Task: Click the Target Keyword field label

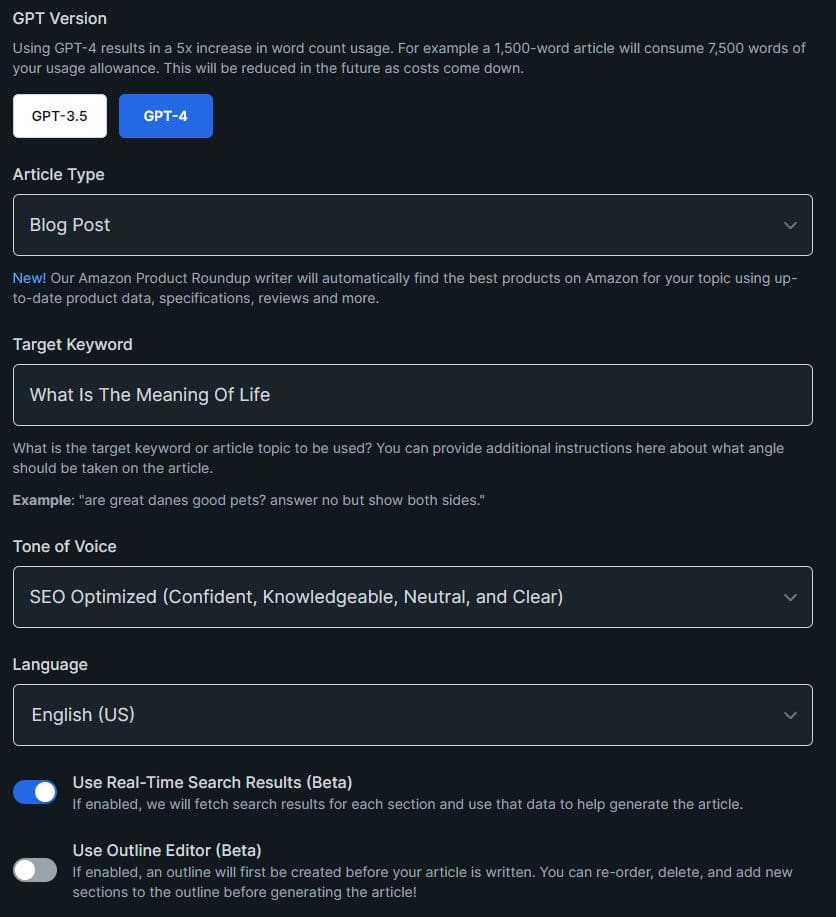Action: pyautogui.click(x=73, y=344)
